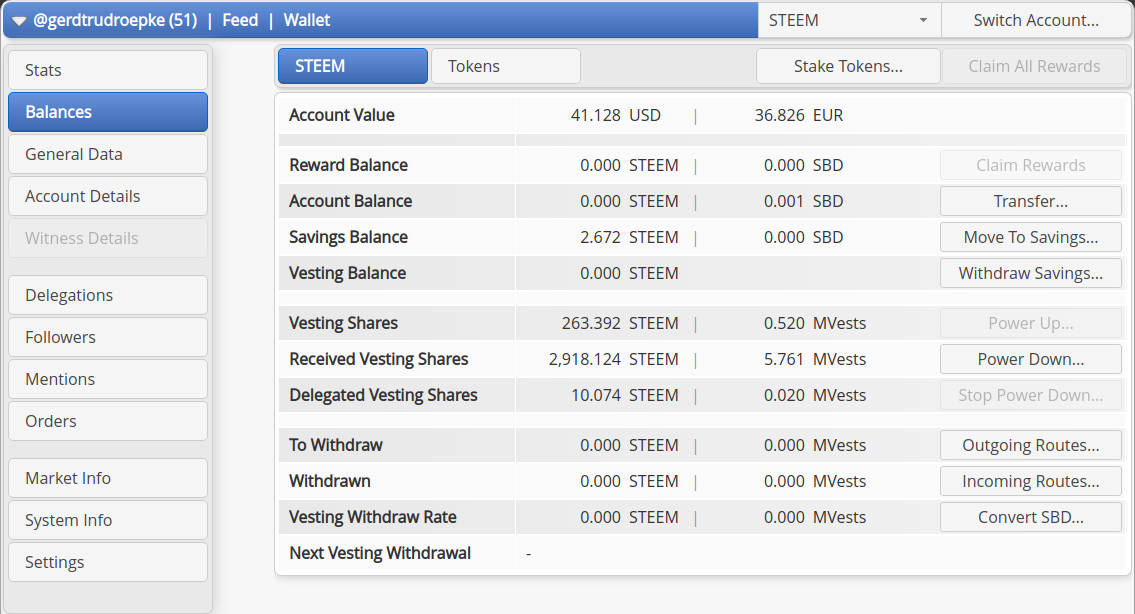Open Outgoing Routes dialog
Screen dimensions: 1135x614
click(1031, 445)
